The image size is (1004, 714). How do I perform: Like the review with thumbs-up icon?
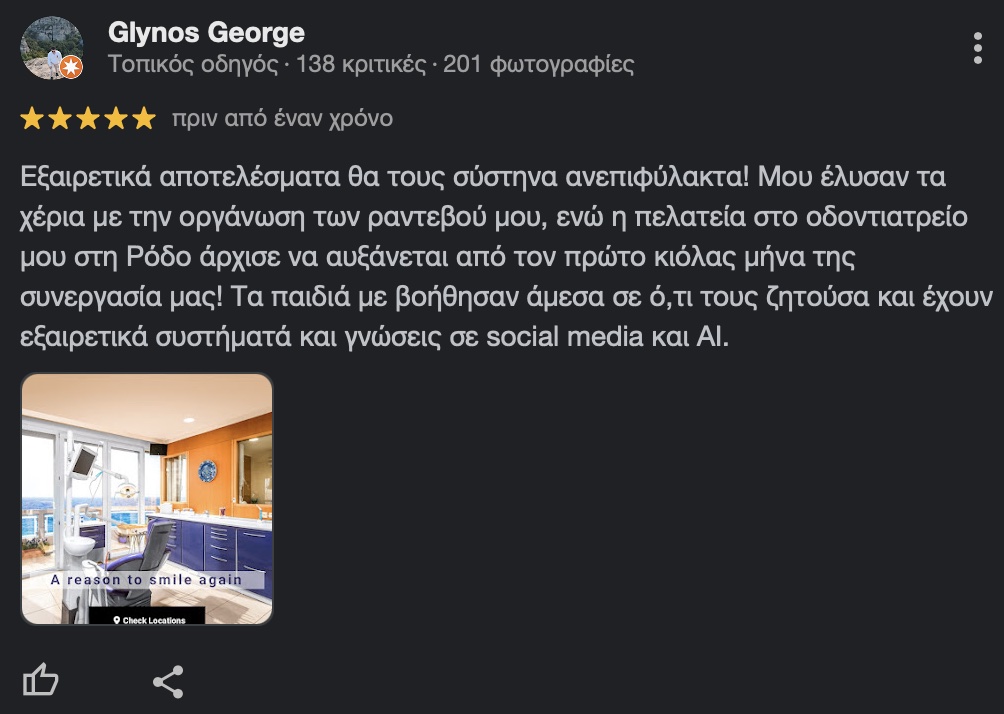(x=40, y=680)
